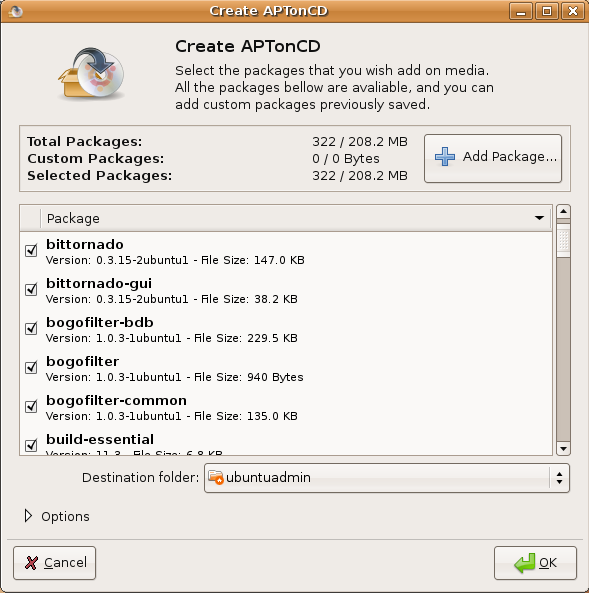Confirm with the OK button
589x593 pixels.
[535, 563]
